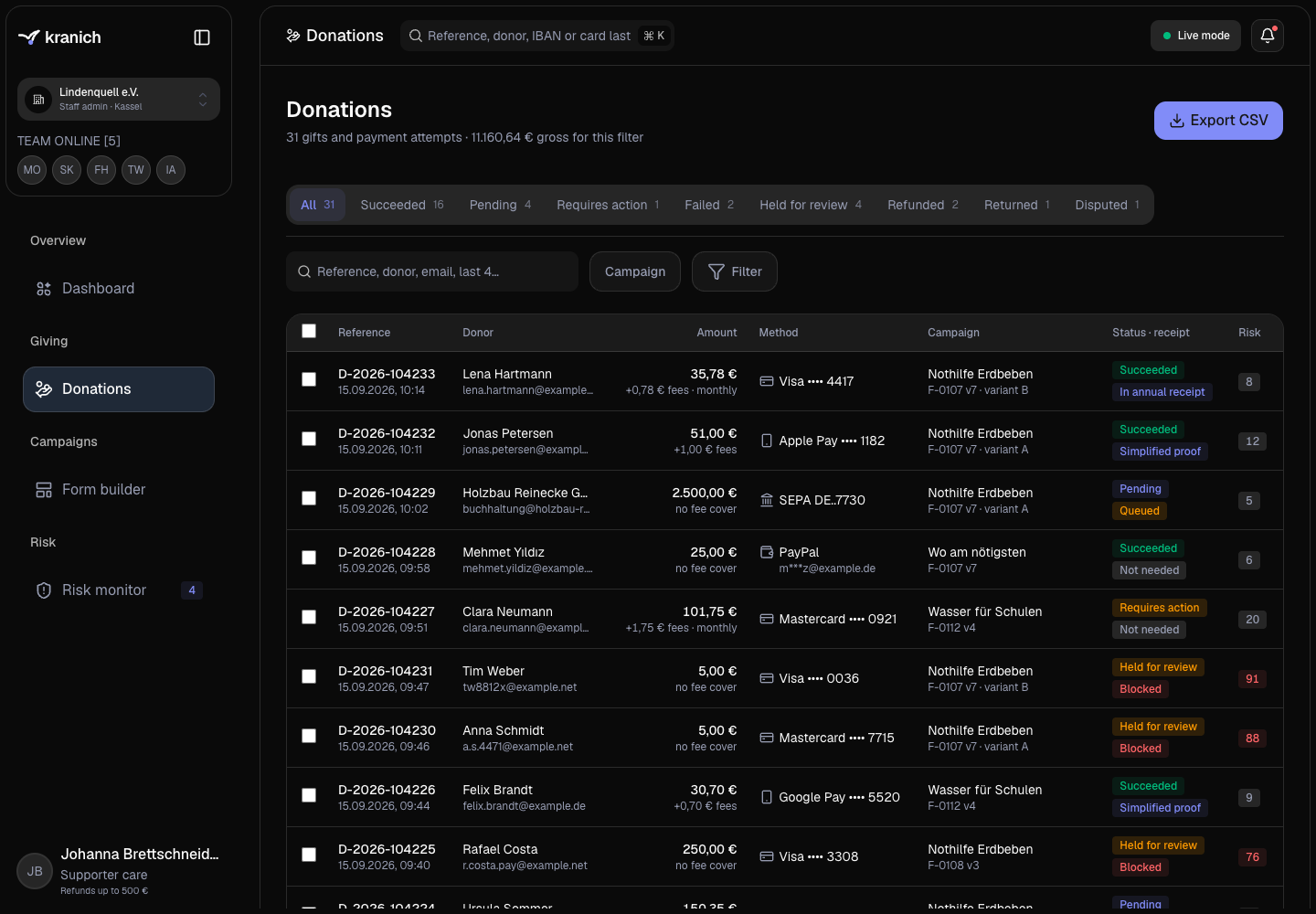Click the Risk monitor shield icon

click(x=44, y=590)
